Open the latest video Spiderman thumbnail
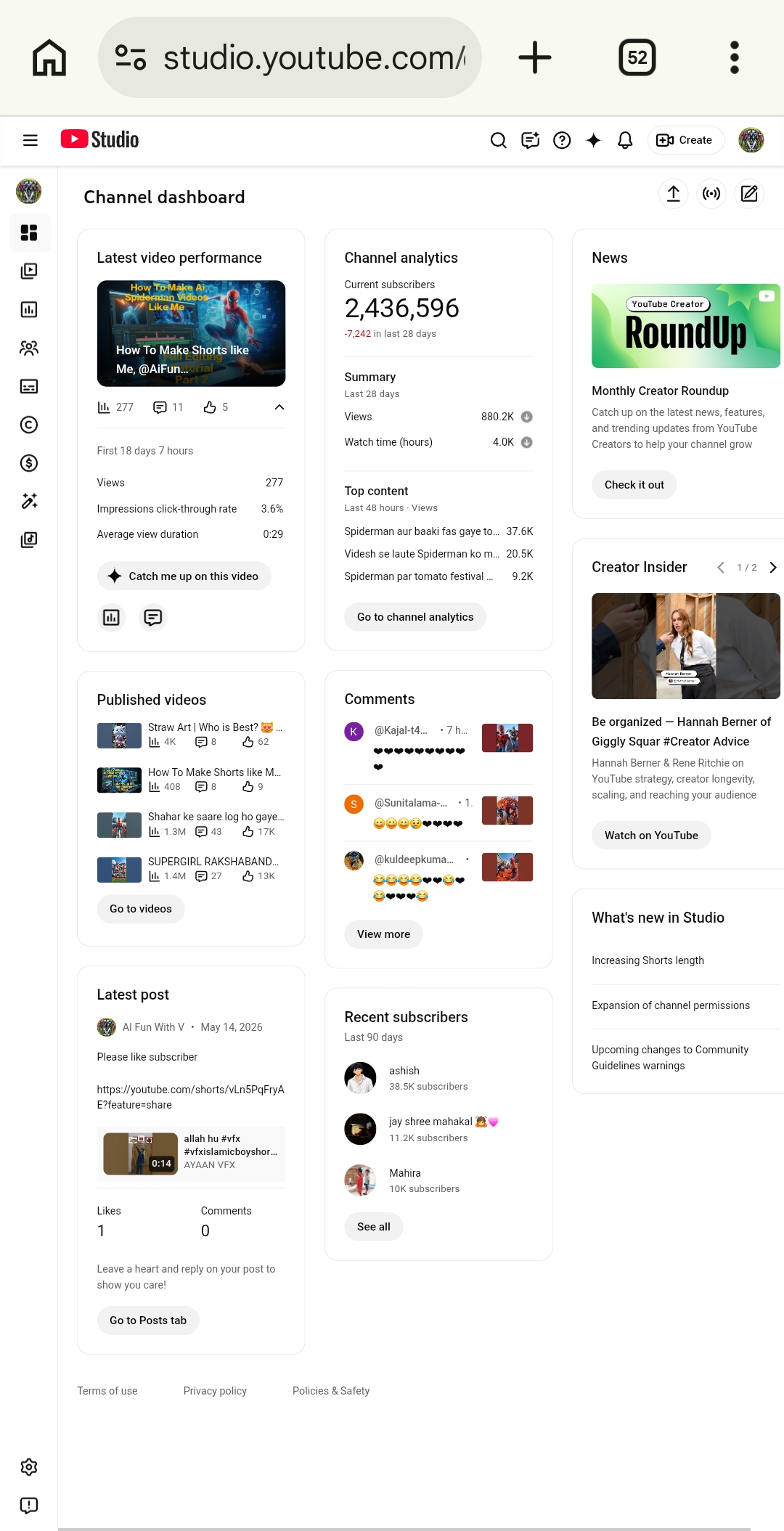Screen dimensions: 784x1531 (x=191, y=333)
